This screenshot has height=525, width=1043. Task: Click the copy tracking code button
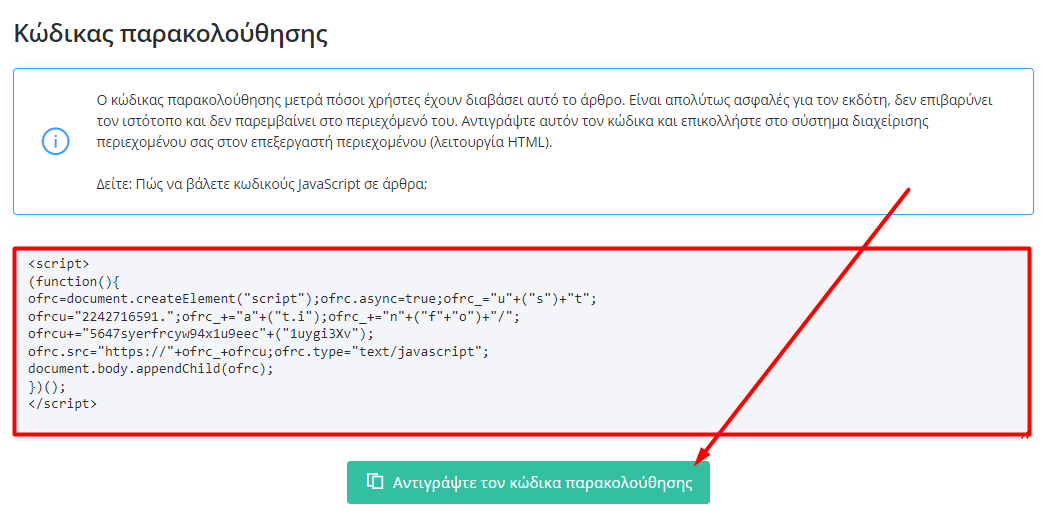tap(528, 482)
